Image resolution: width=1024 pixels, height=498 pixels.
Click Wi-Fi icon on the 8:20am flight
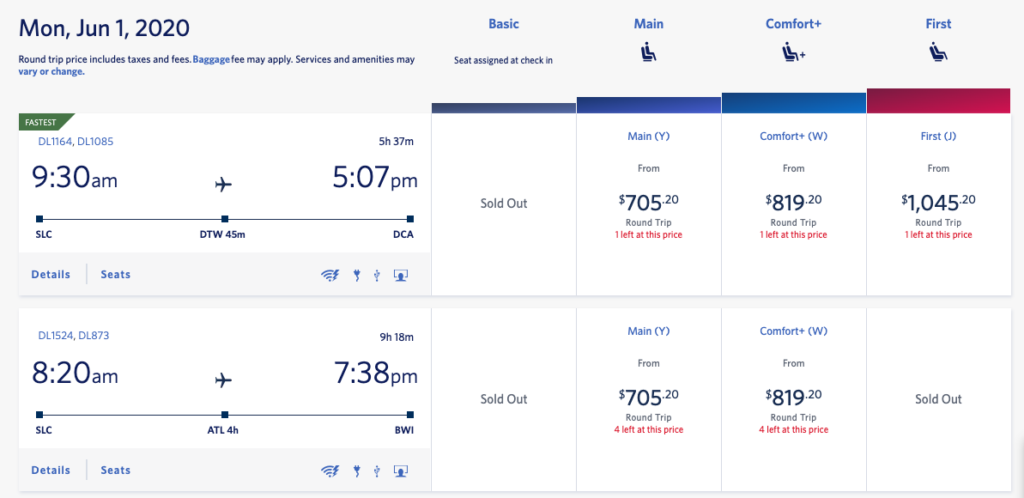(x=330, y=471)
